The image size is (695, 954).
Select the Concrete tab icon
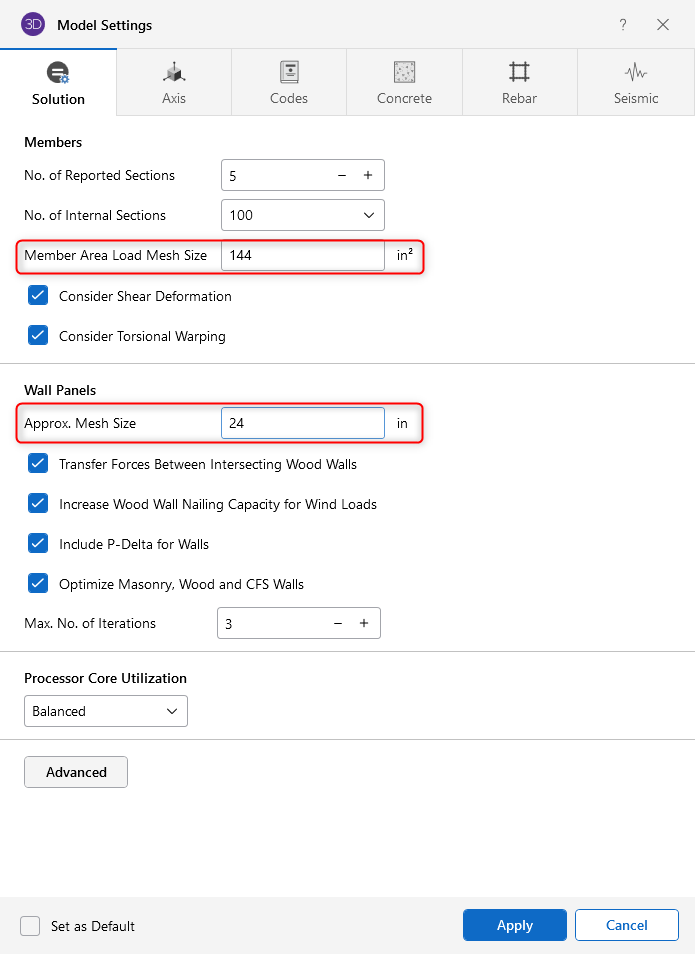pyautogui.click(x=404, y=73)
